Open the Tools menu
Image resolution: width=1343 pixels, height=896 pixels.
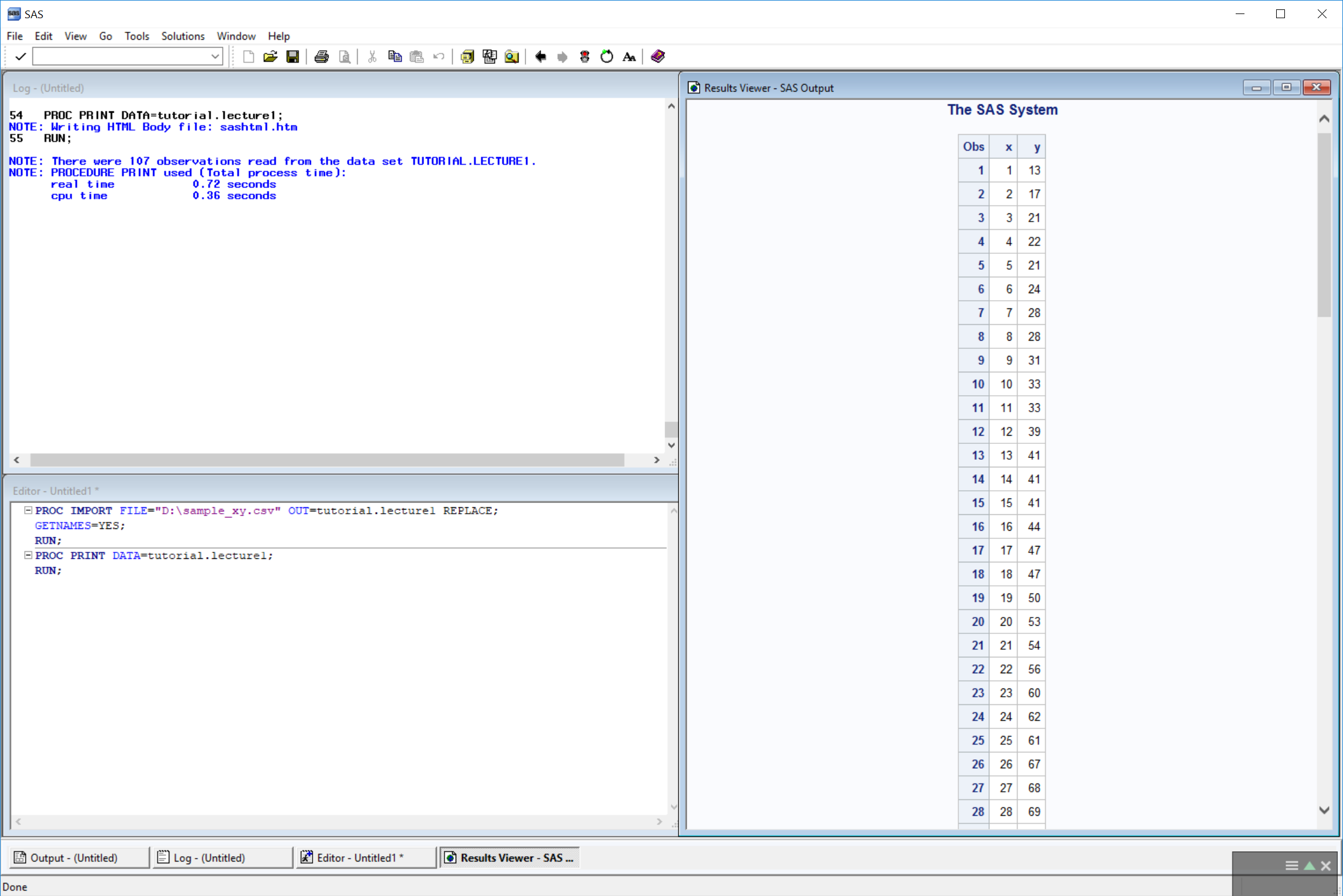point(137,36)
